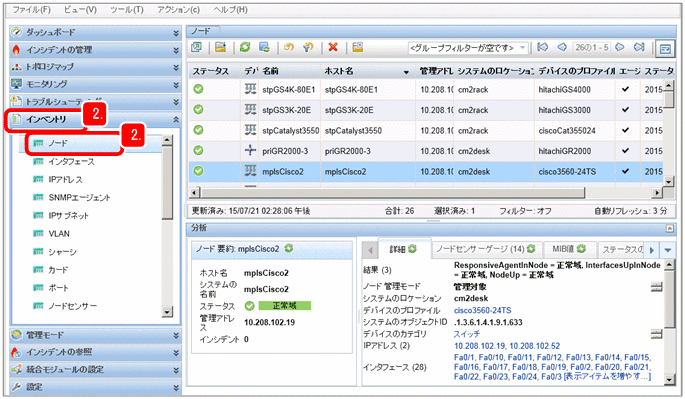
Task: Expand the ダッシュボード workspace
Action: pyautogui.click(x=176, y=33)
